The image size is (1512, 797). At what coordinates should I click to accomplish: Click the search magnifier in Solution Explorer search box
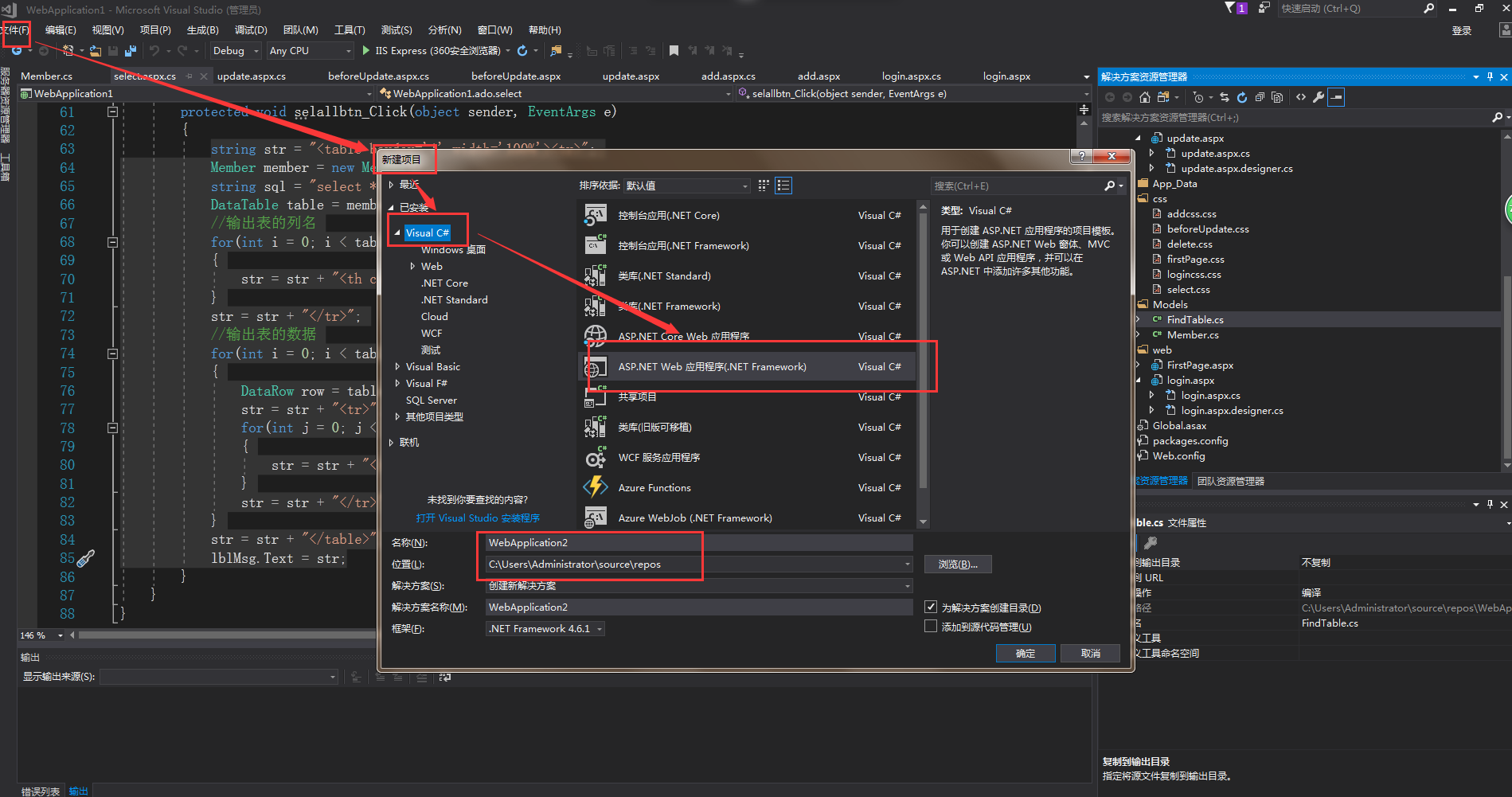[x=1497, y=118]
